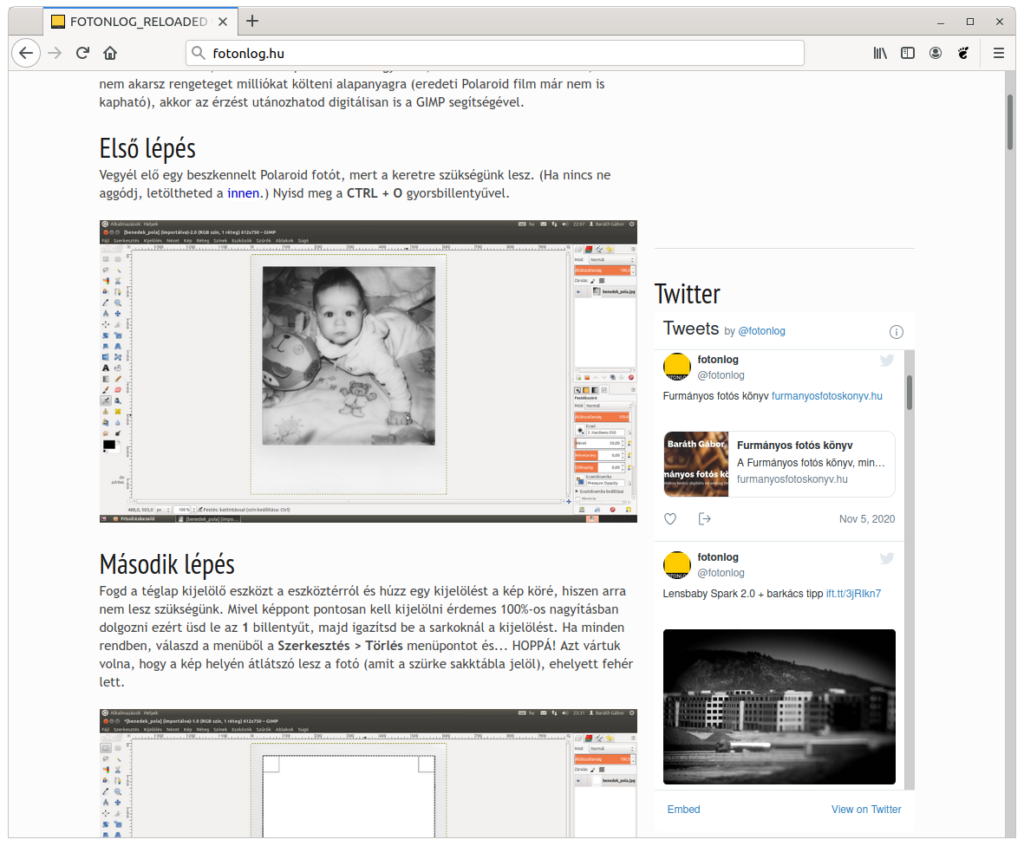Click the Twitter bird on Lensbaby tweet
The image size is (1024, 846).
click(887, 558)
